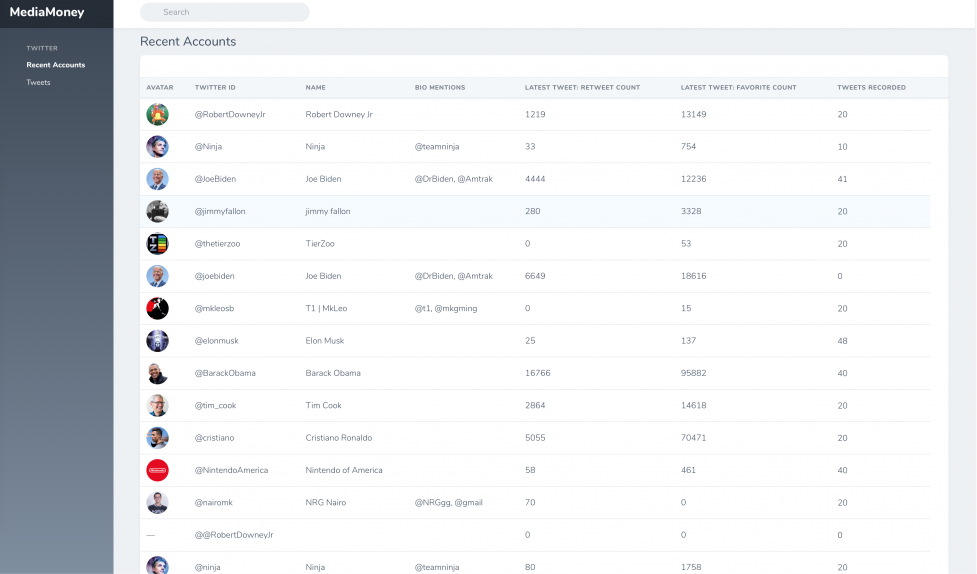This screenshot has width=977, height=574.
Task: Open Recent Accounts in the sidebar
Action: tap(56, 65)
